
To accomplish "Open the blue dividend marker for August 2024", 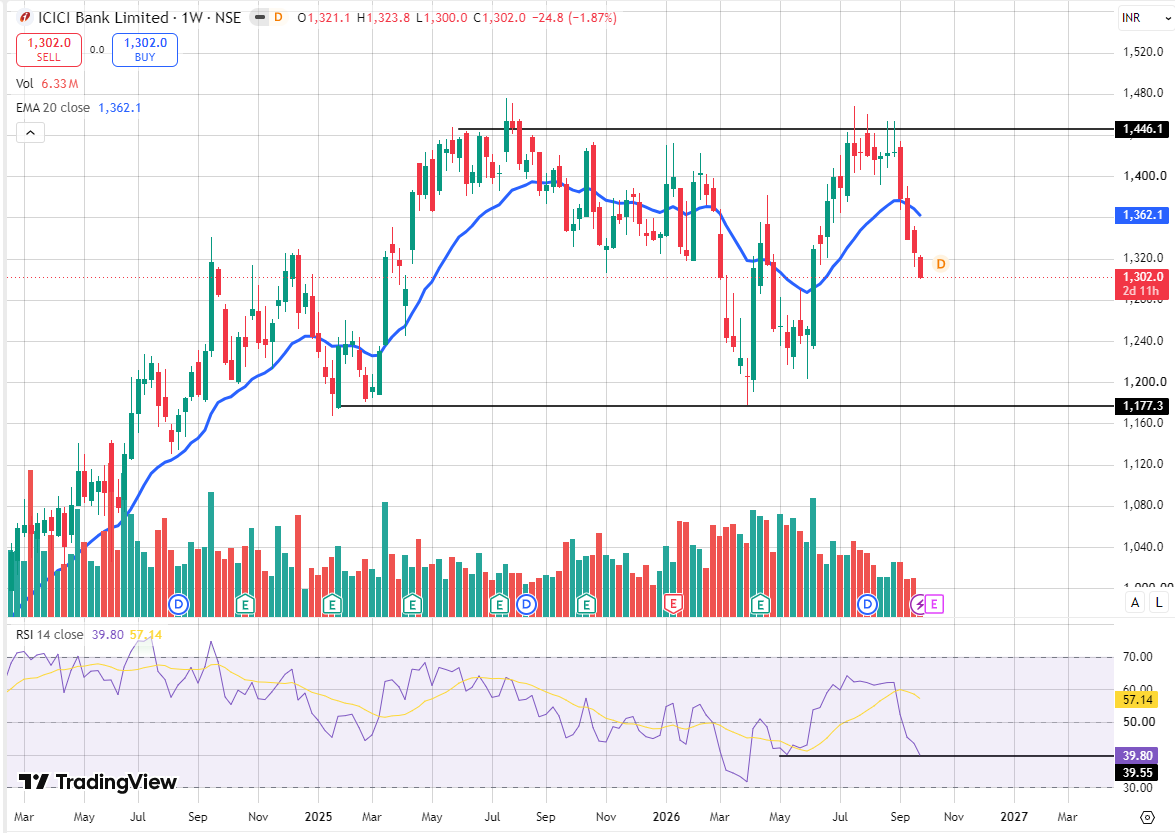I will pos(178,604).
